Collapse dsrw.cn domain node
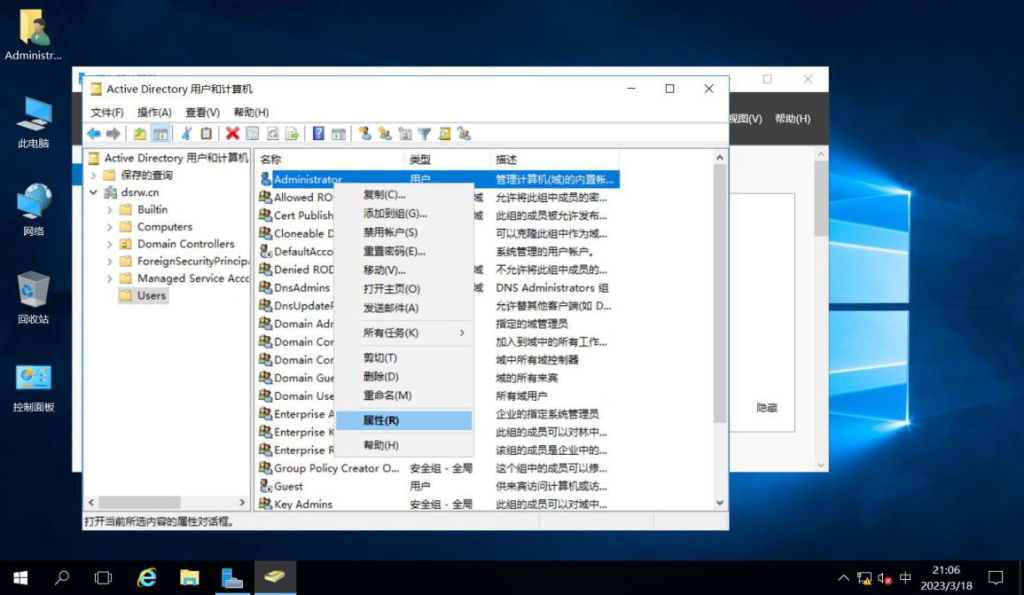The width and height of the screenshot is (1024, 595). (93, 193)
